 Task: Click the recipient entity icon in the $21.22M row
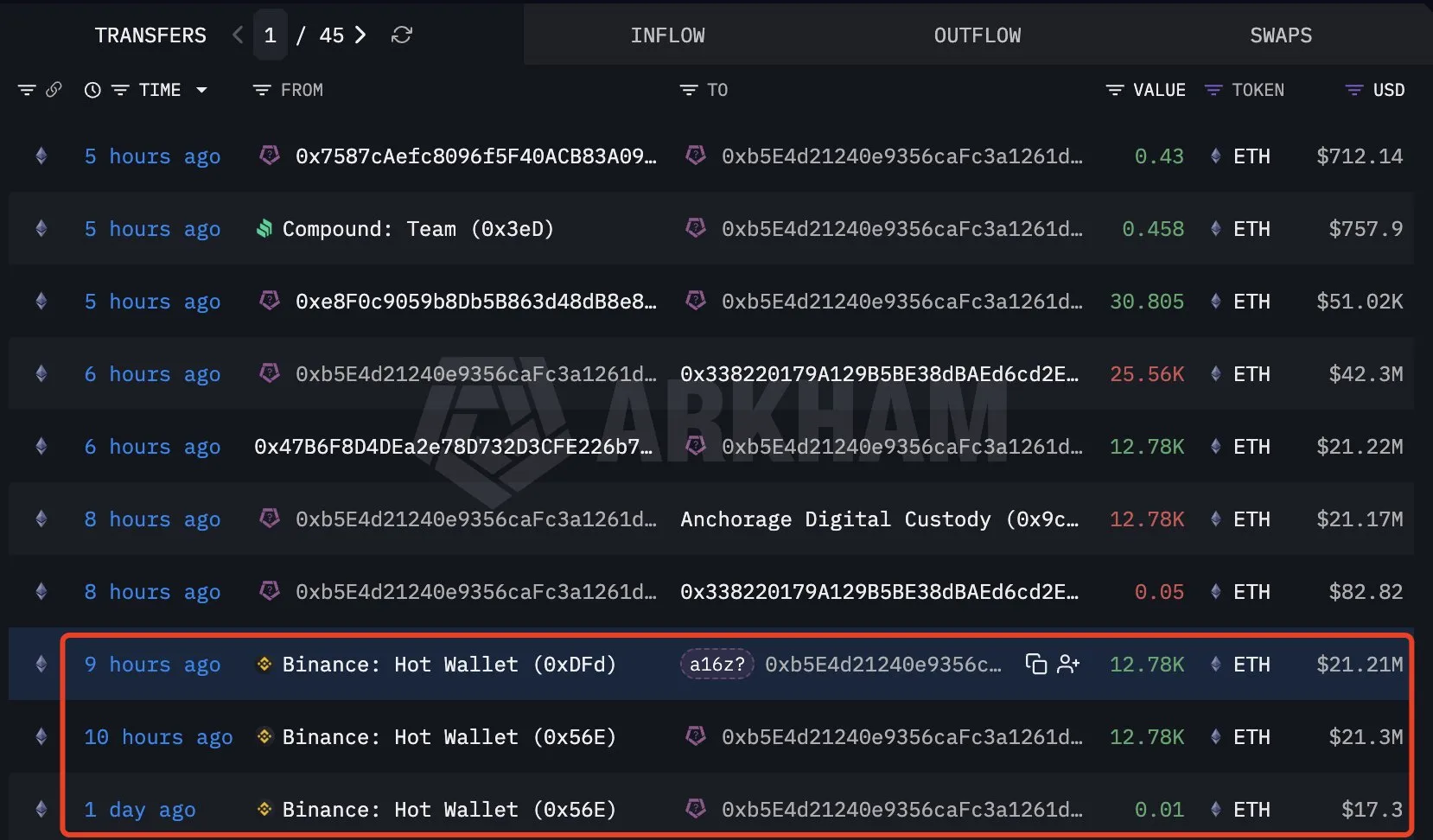click(x=695, y=446)
